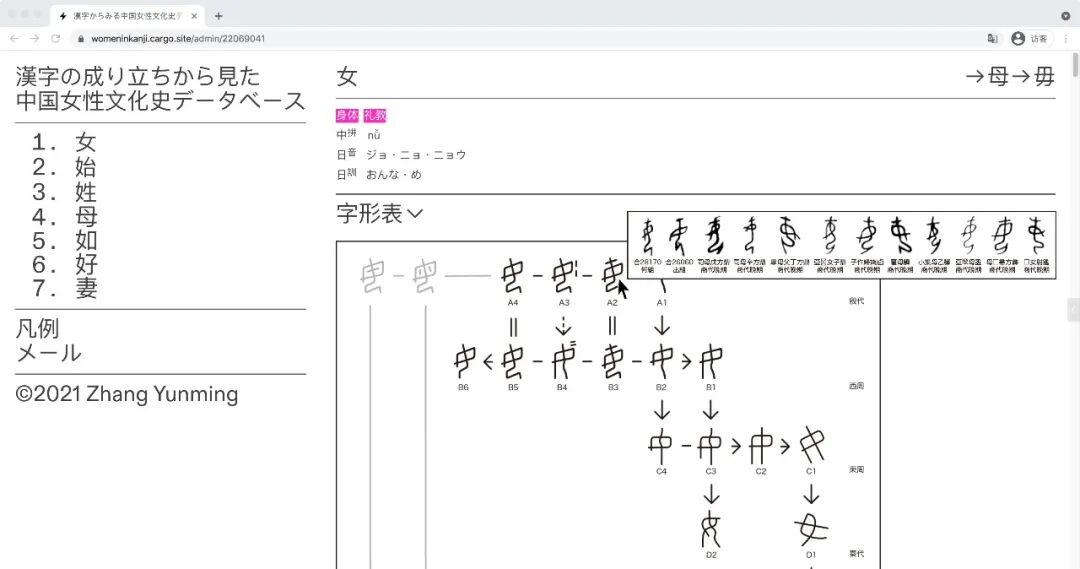This screenshot has width=1080, height=569.
Task: Click the site title 漢字の成り立ちから見た中国女性文化史データベース
Action: point(160,88)
